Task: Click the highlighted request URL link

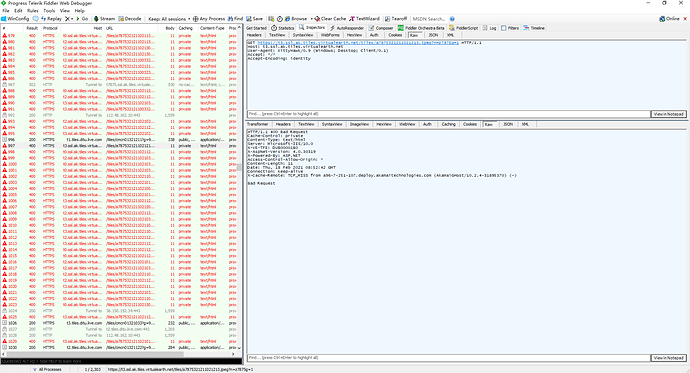Action: tap(358, 43)
